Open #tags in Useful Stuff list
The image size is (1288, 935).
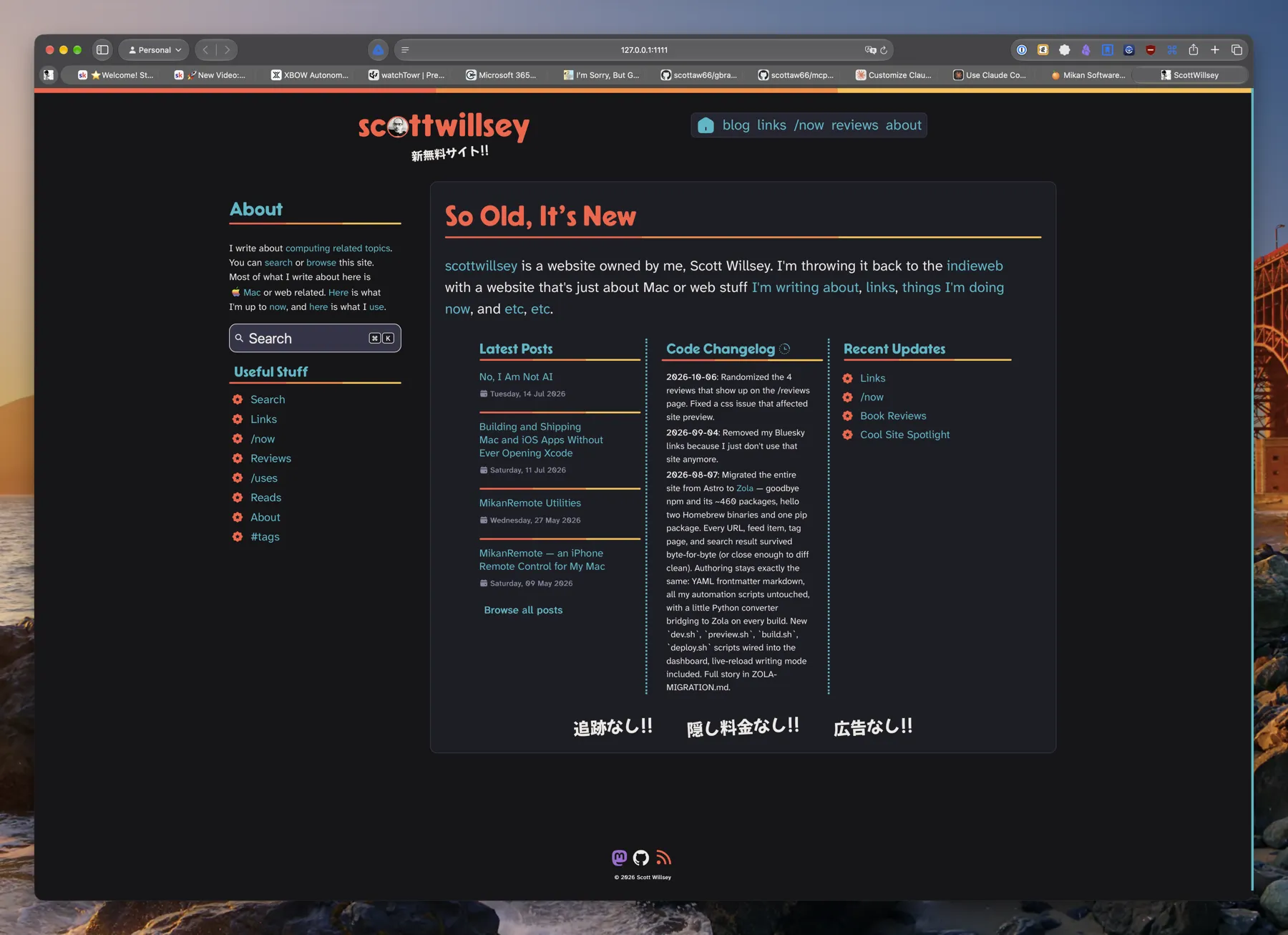coord(265,537)
